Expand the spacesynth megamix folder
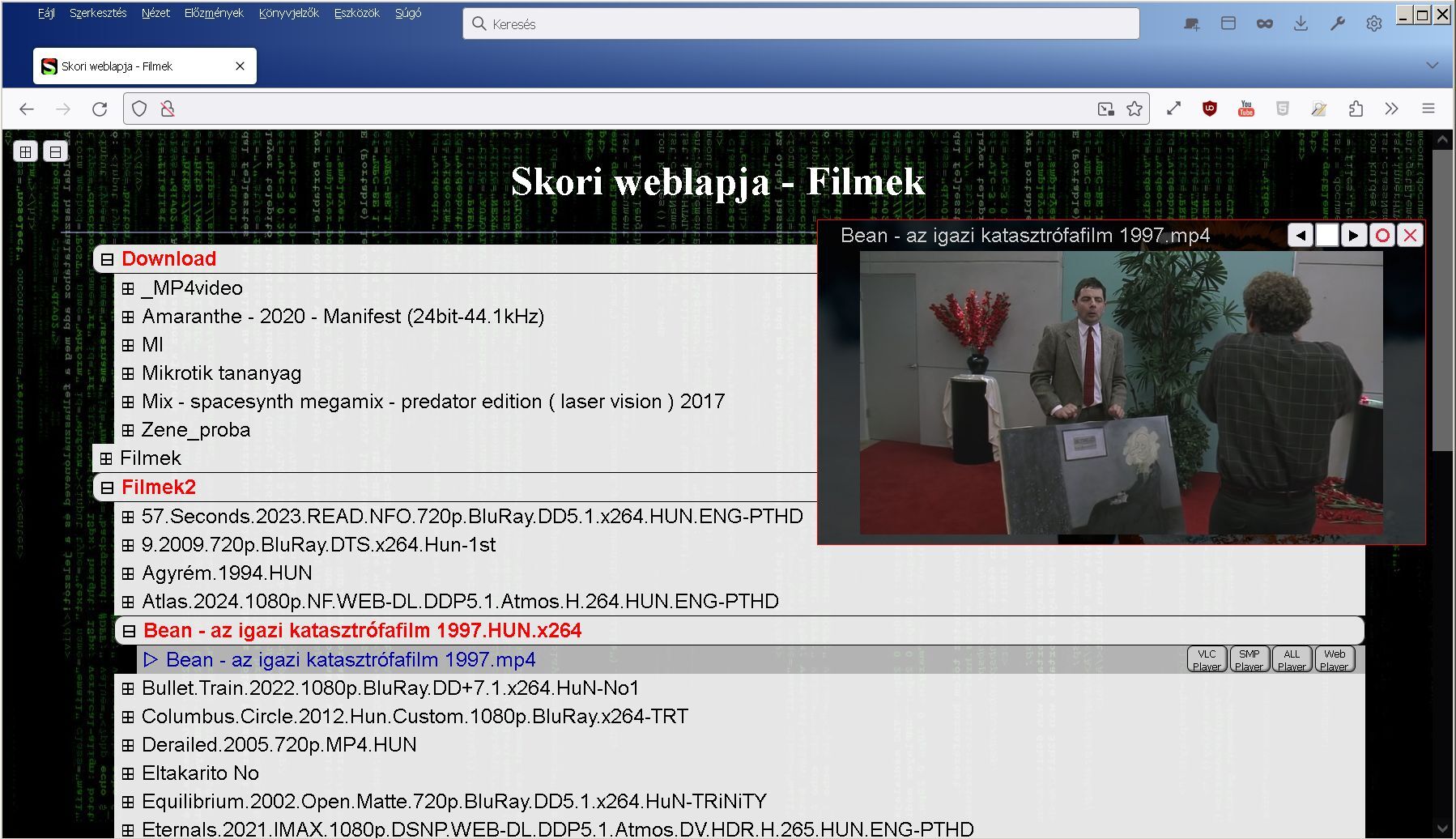This screenshot has width=1456, height=839. 128,402
